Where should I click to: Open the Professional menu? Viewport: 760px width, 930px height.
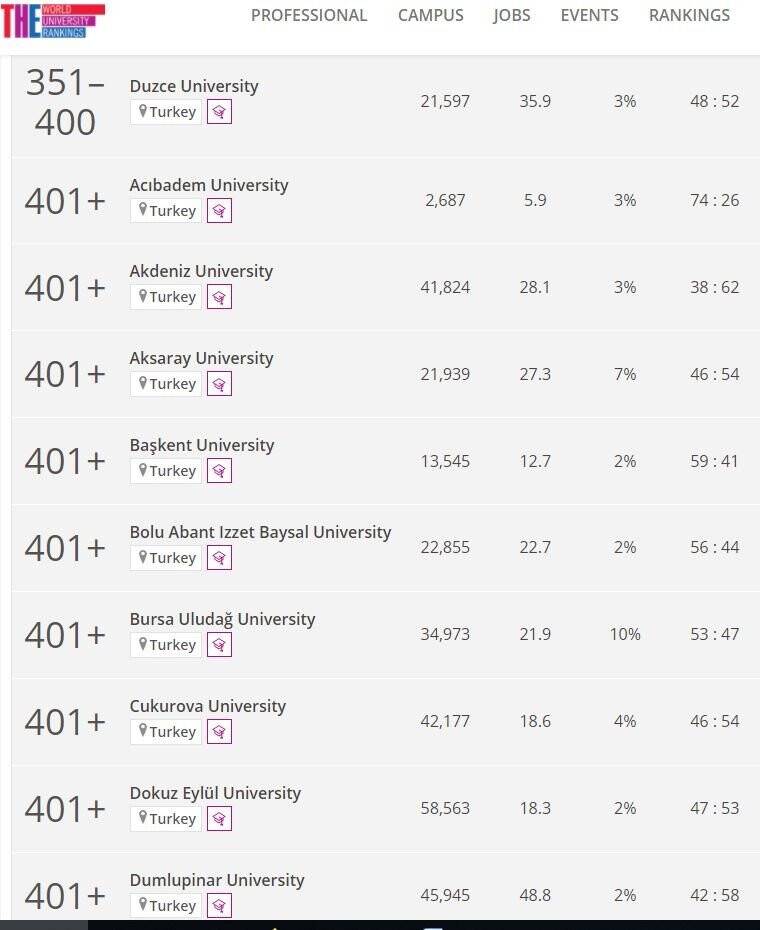[309, 15]
